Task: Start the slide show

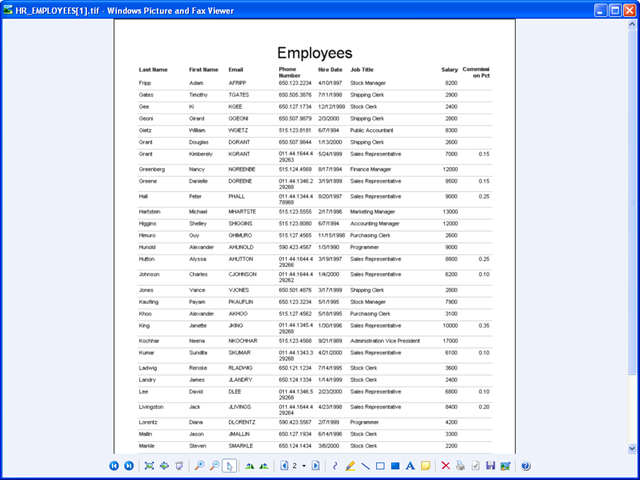Action: point(179,466)
